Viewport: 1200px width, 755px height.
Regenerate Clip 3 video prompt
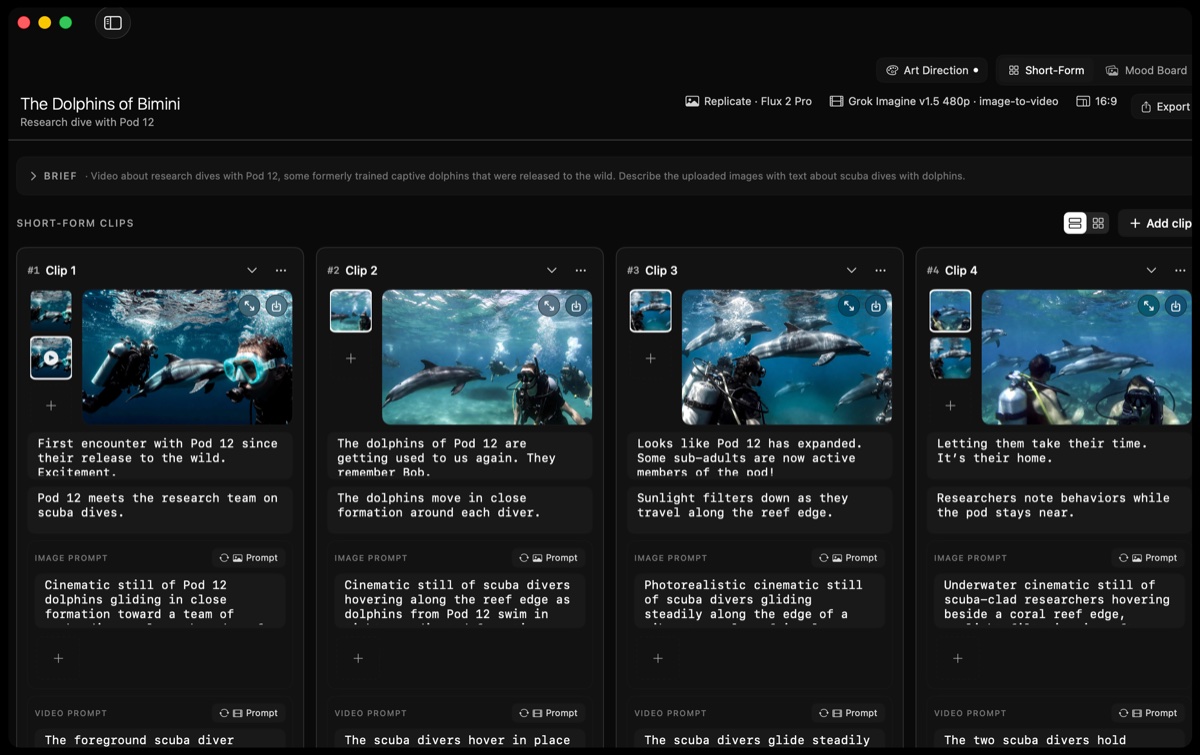click(850, 713)
